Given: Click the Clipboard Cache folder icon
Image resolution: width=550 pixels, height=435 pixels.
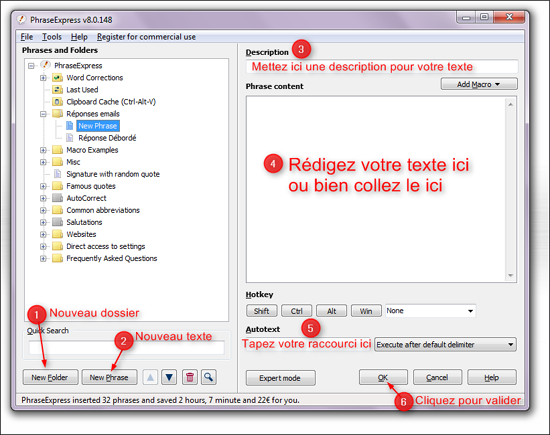Looking at the screenshot, I should pos(57,102).
